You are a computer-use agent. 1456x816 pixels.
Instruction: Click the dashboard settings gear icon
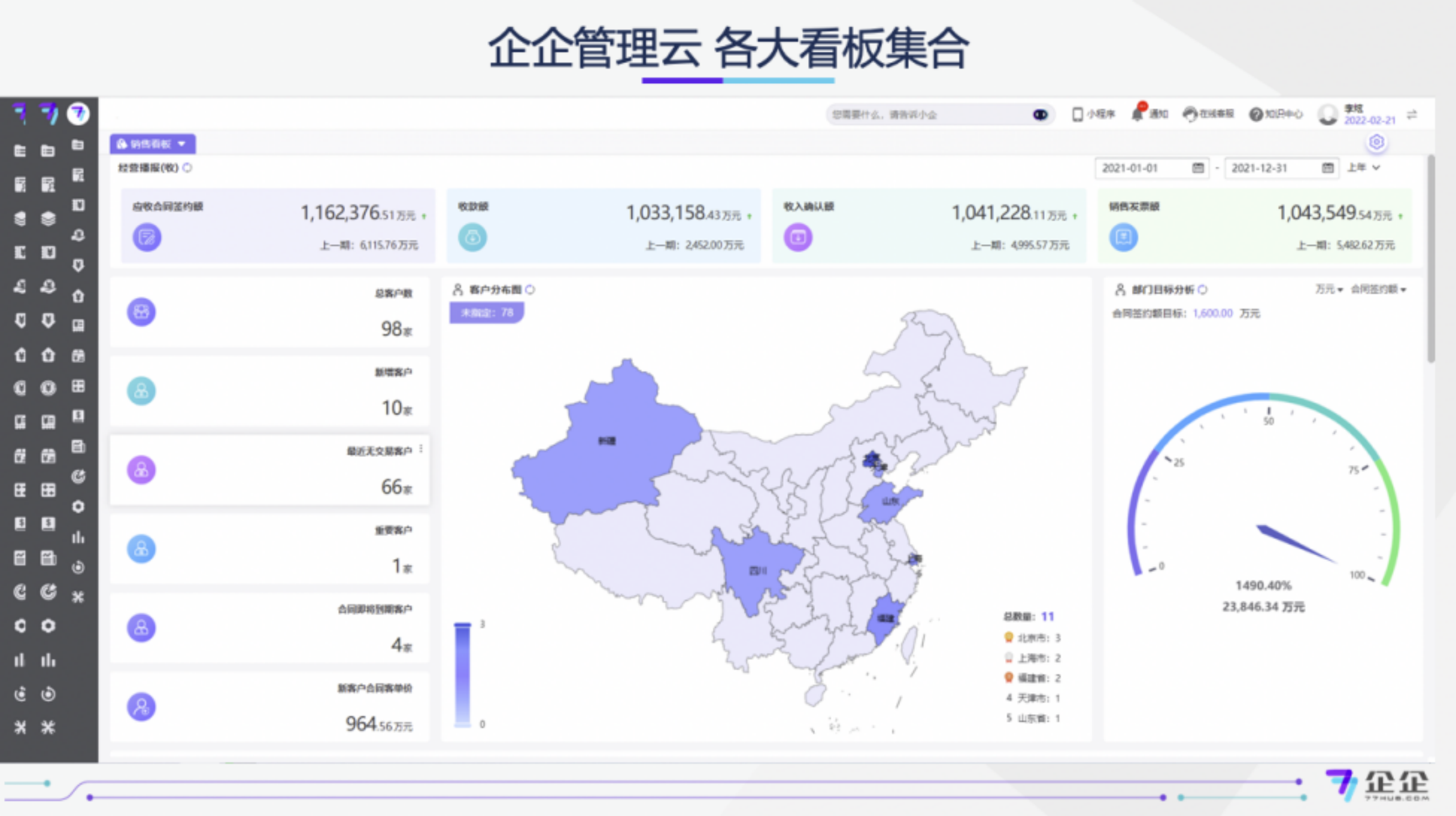click(1376, 142)
